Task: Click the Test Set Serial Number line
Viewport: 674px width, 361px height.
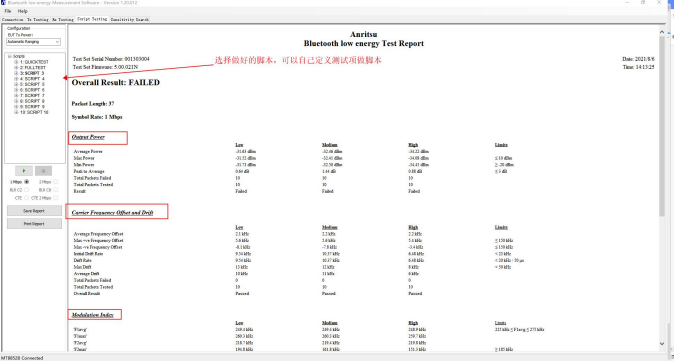Action: [111, 59]
